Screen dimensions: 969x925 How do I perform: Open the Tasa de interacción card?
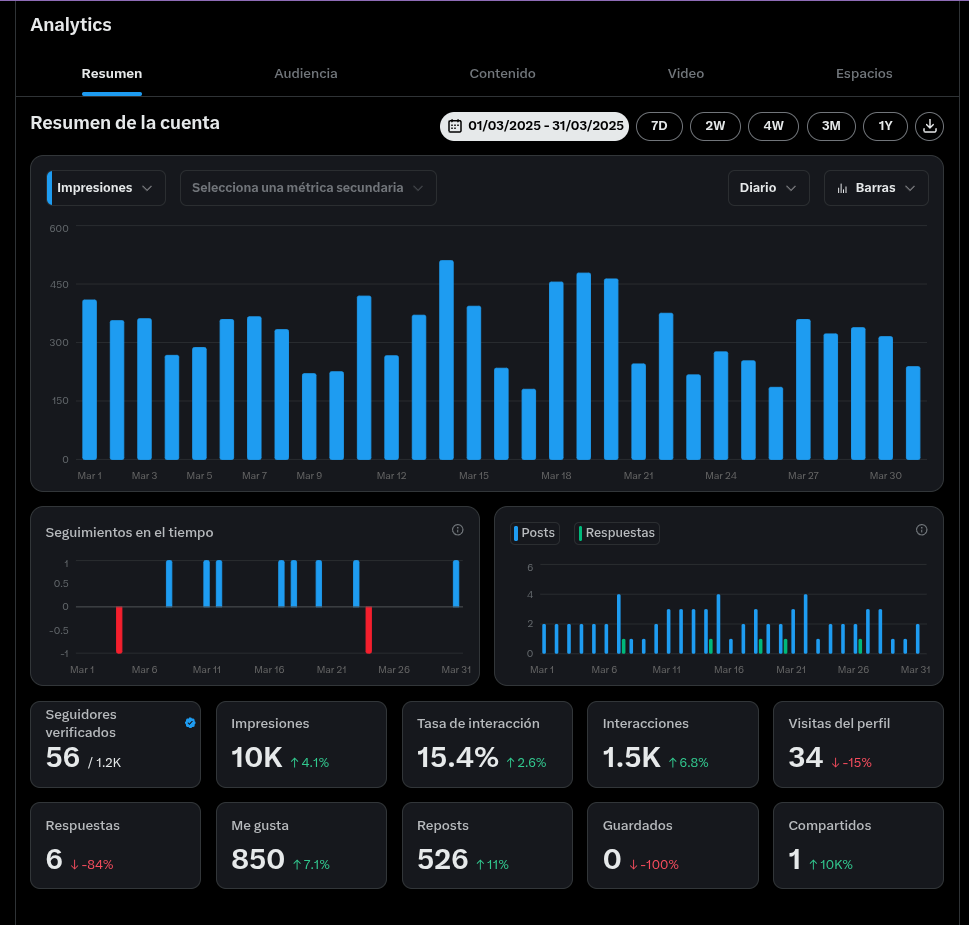pos(487,744)
